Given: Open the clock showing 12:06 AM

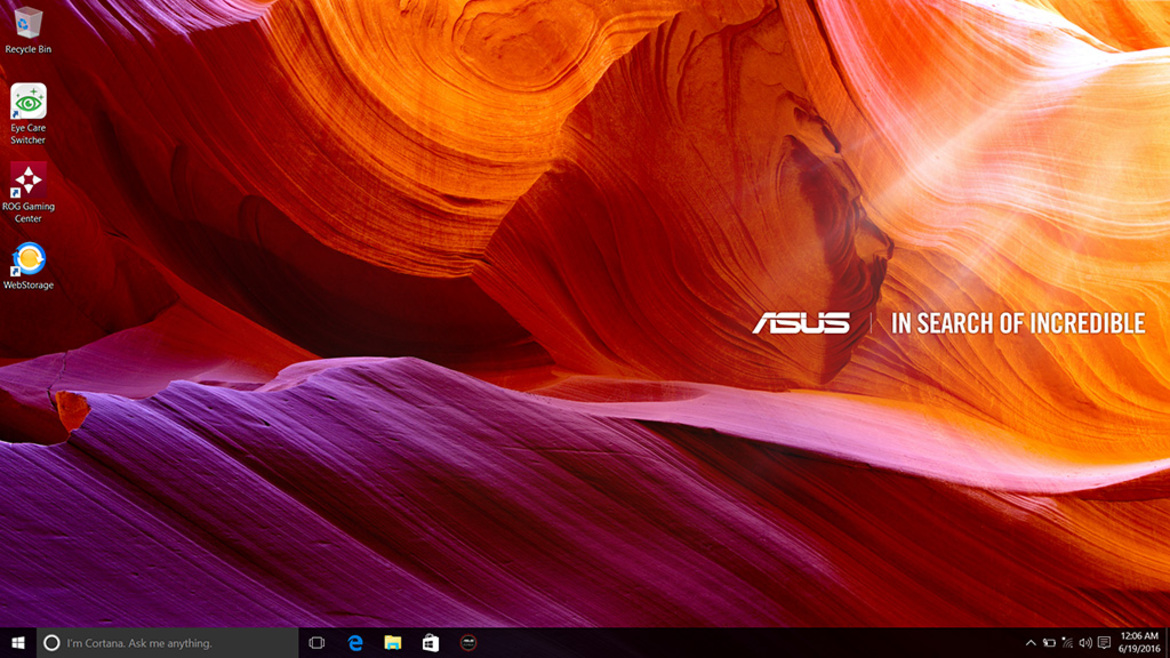Looking at the screenshot, I should pos(1139,642).
